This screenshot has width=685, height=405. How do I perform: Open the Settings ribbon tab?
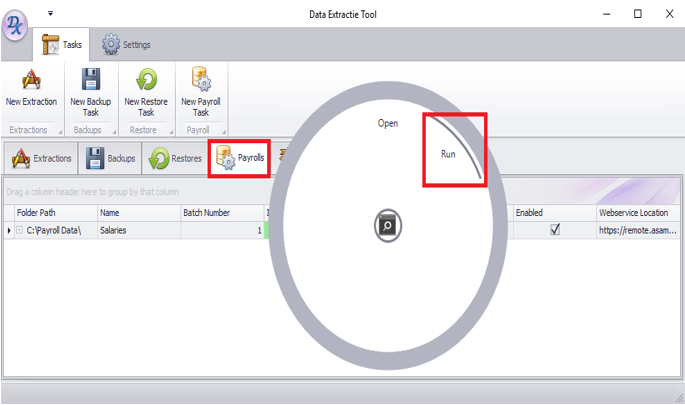click(x=125, y=45)
